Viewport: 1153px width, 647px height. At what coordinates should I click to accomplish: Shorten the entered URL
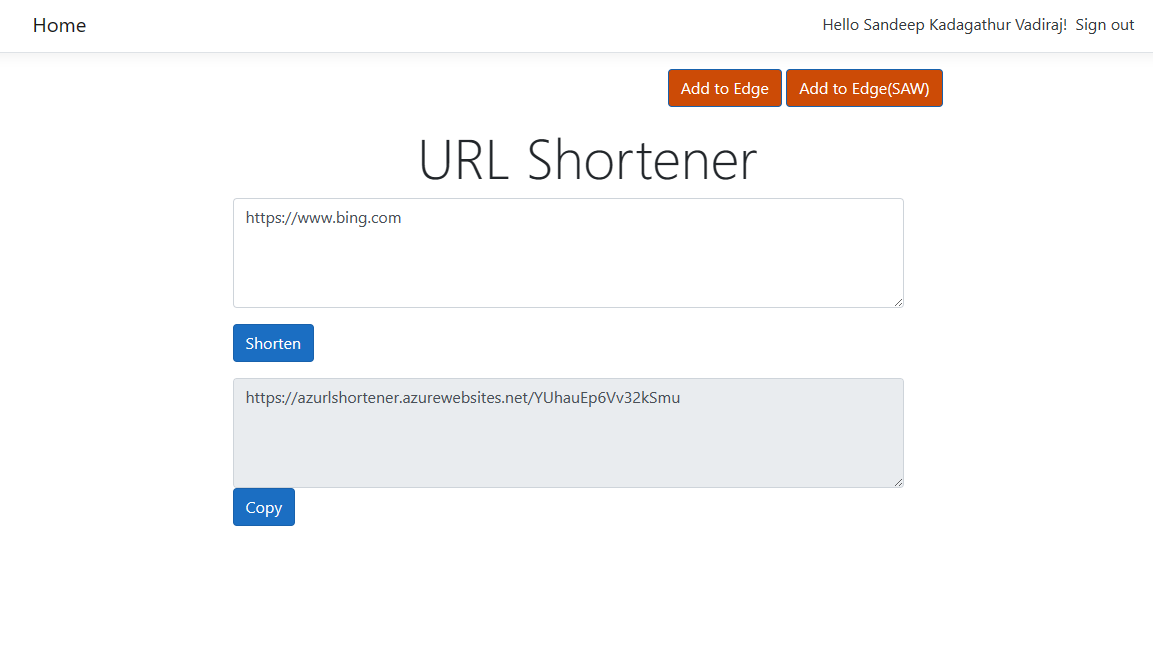273,343
